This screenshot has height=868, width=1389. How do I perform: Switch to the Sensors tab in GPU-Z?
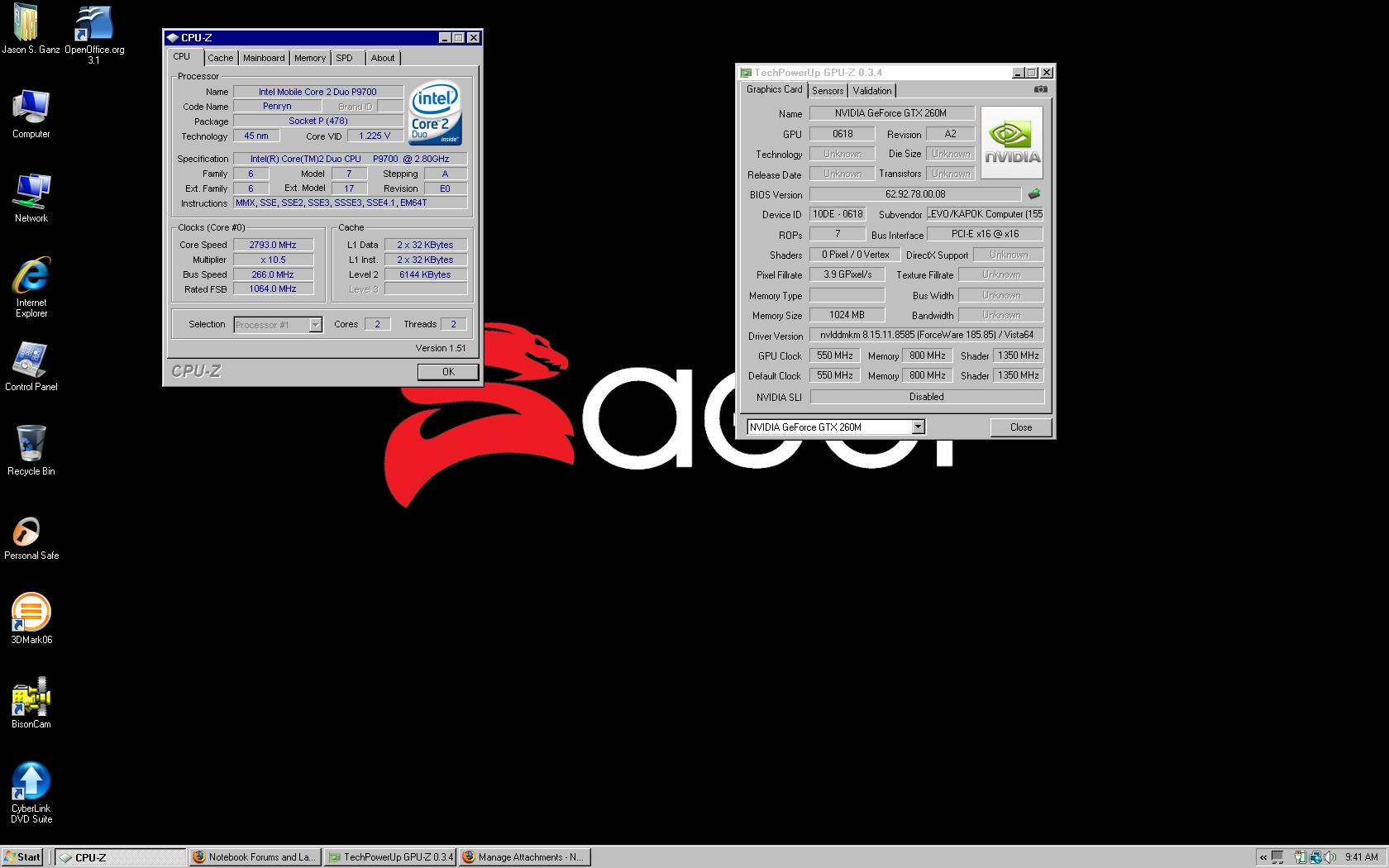click(828, 91)
